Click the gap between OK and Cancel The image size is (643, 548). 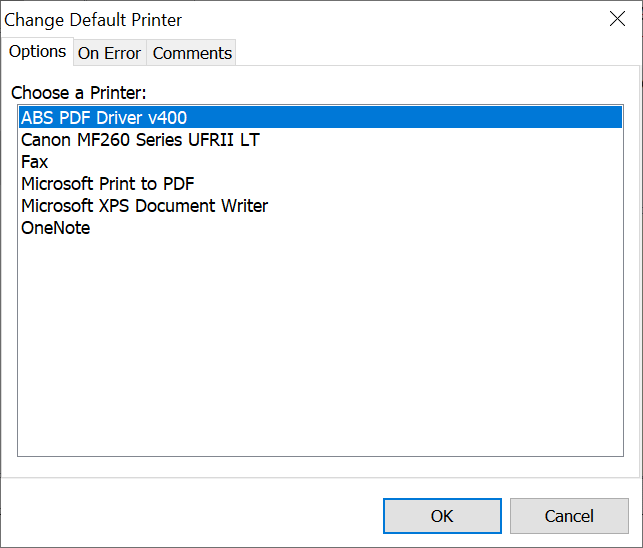pyautogui.click(x=506, y=516)
